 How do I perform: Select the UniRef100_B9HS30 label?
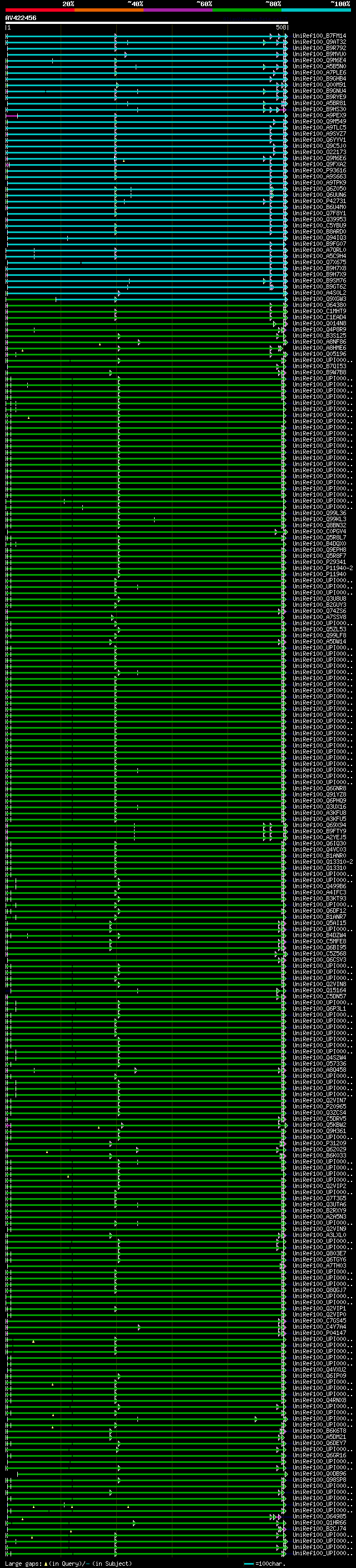click(319, 109)
